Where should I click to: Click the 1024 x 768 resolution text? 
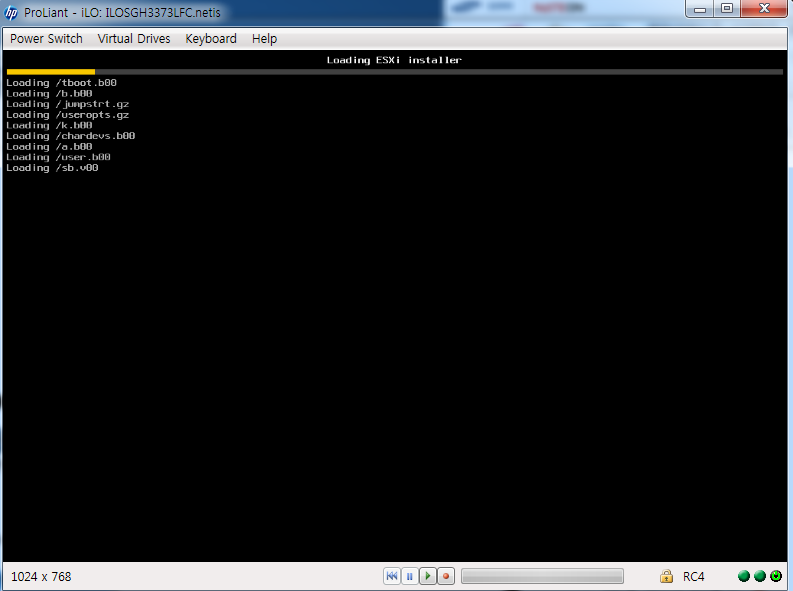41,576
